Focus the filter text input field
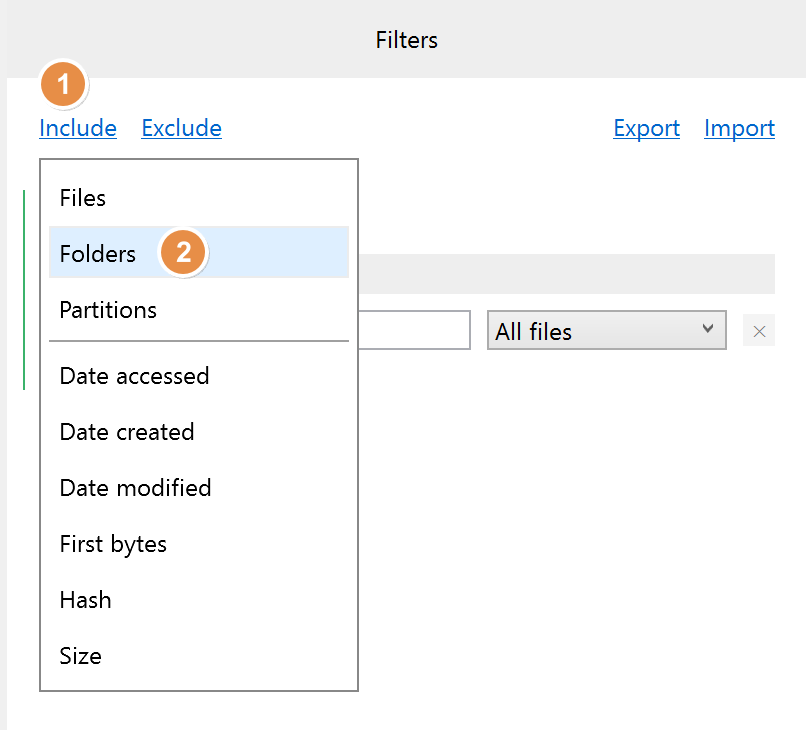The height and width of the screenshot is (730, 806). tap(414, 330)
